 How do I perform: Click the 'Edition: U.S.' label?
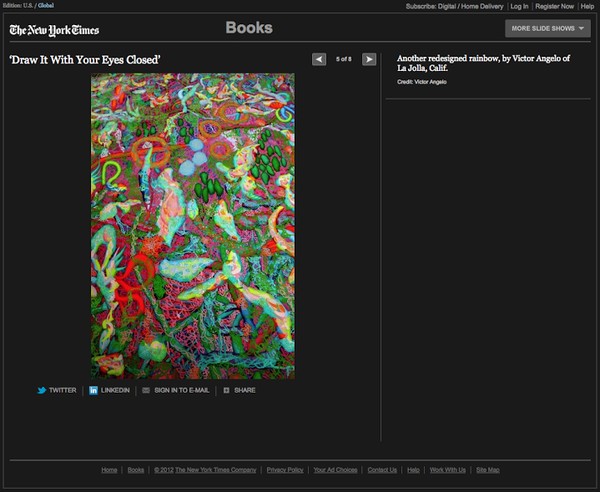[18, 5]
